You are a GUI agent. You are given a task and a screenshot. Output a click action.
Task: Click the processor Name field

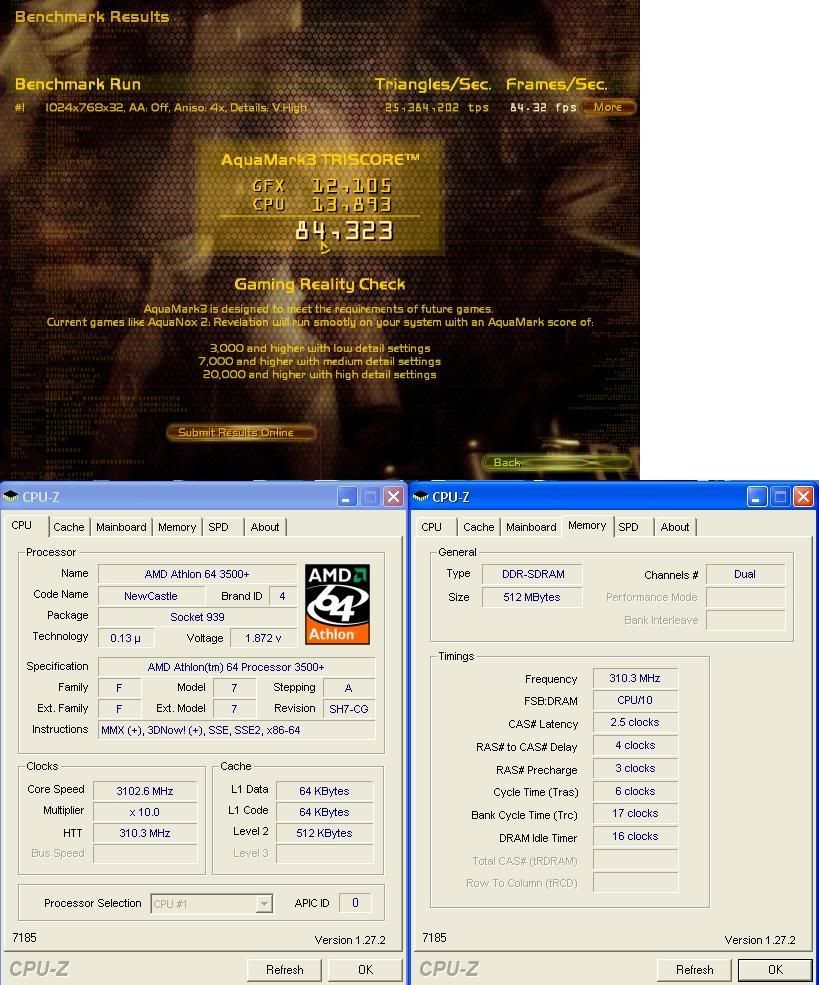pyautogui.click(x=197, y=574)
